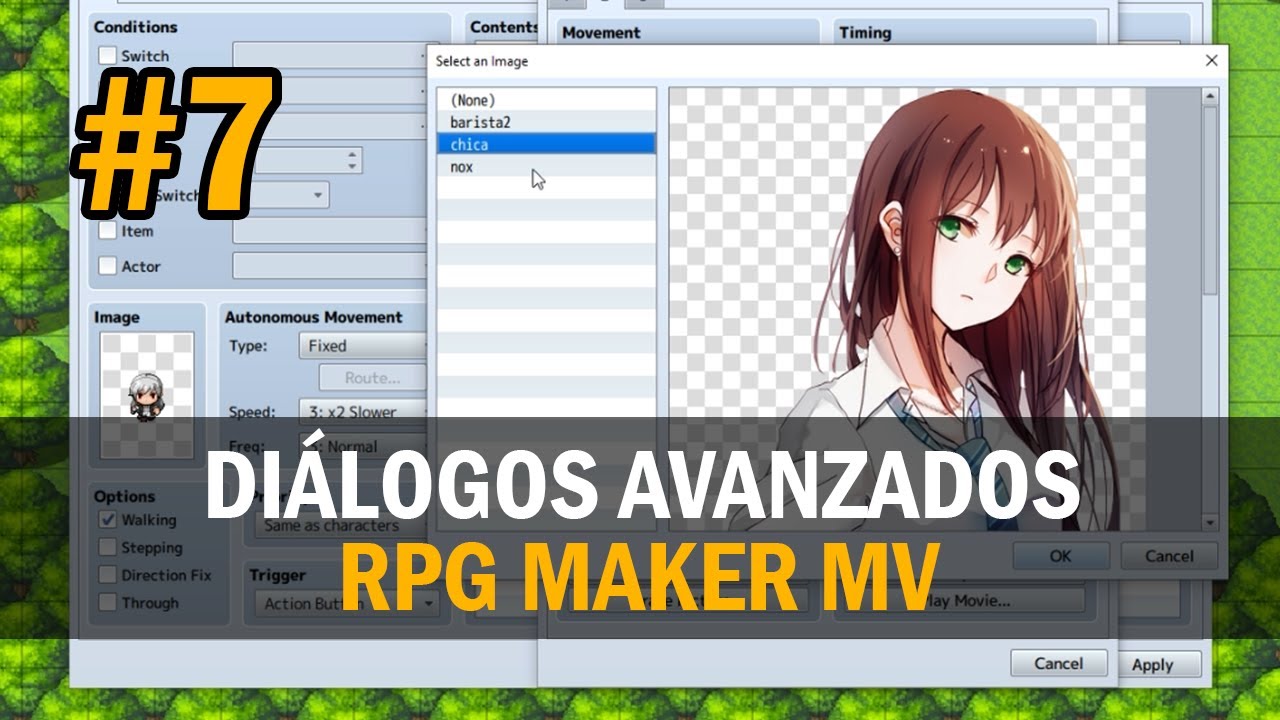The image size is (1280, 720).
Task: Click the Variable value stepper arrows
Action: pos(351,160)
